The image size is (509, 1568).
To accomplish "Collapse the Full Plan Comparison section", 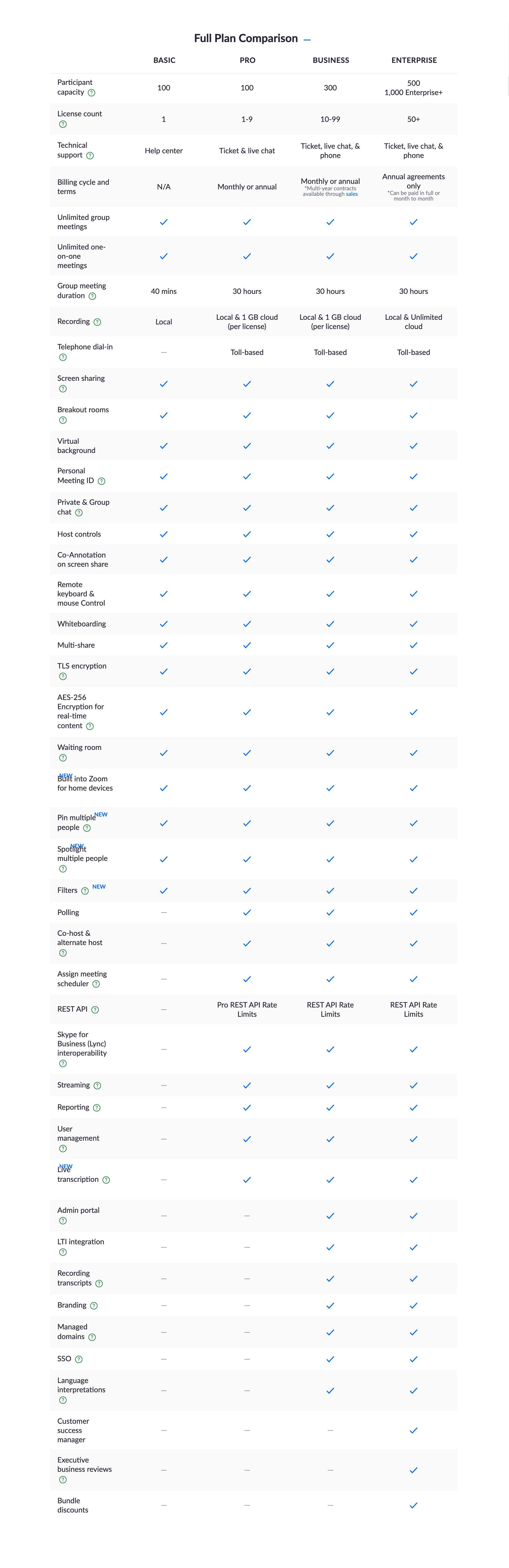I will point(307,40).
